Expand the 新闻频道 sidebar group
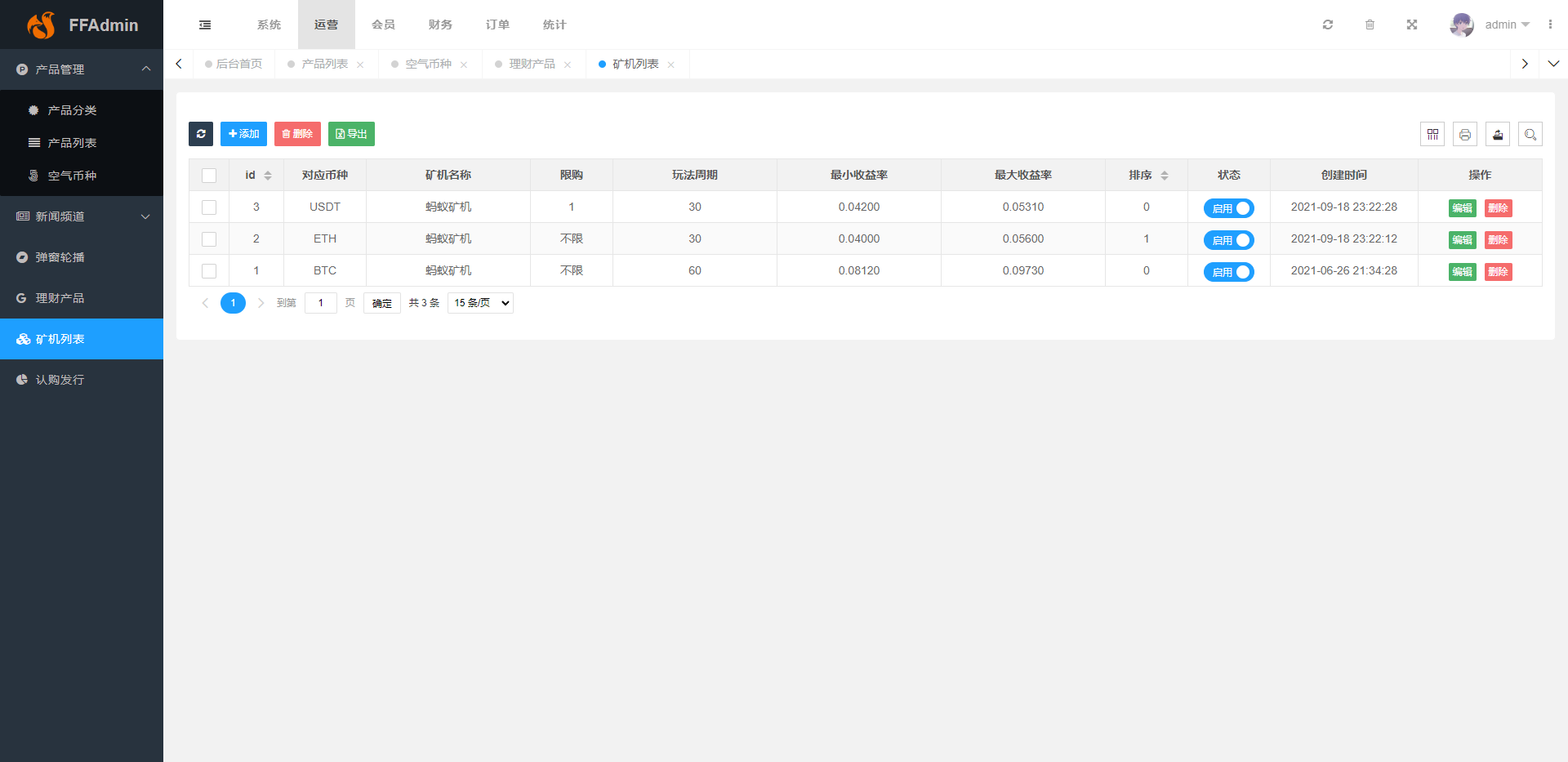The height and width of the screenshot is (762, 1568). pos(82,216)
